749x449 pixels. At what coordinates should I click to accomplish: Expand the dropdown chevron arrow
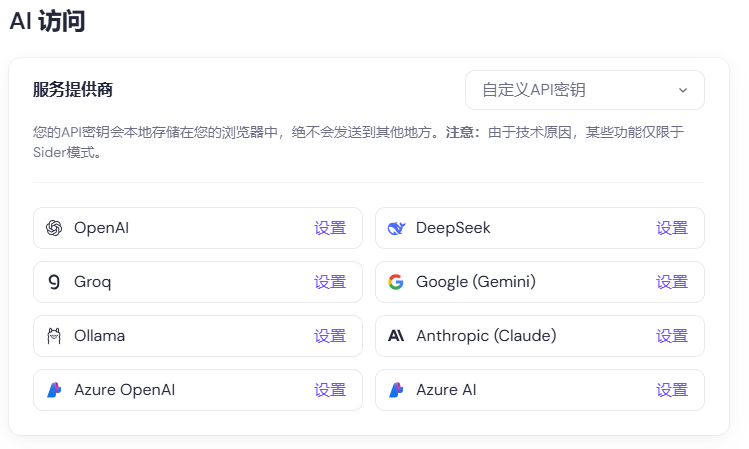coord(683,90)
